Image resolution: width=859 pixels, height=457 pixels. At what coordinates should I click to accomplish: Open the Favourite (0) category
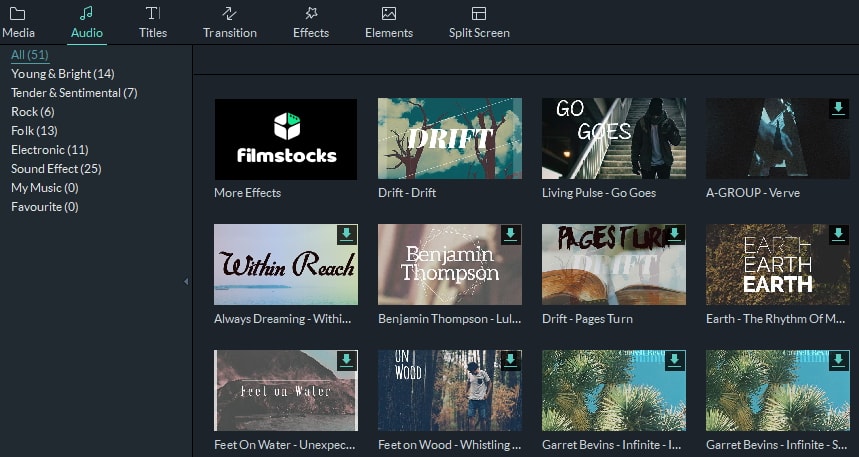click(44, 207)
